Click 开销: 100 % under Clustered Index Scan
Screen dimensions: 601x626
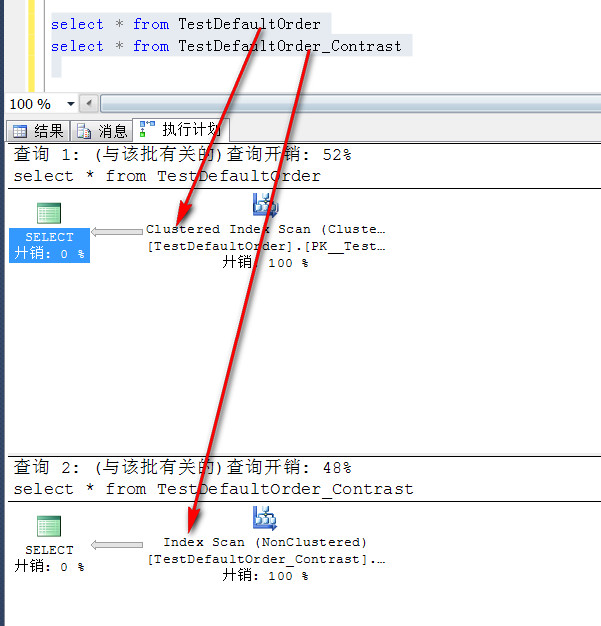tap(265, 263)
